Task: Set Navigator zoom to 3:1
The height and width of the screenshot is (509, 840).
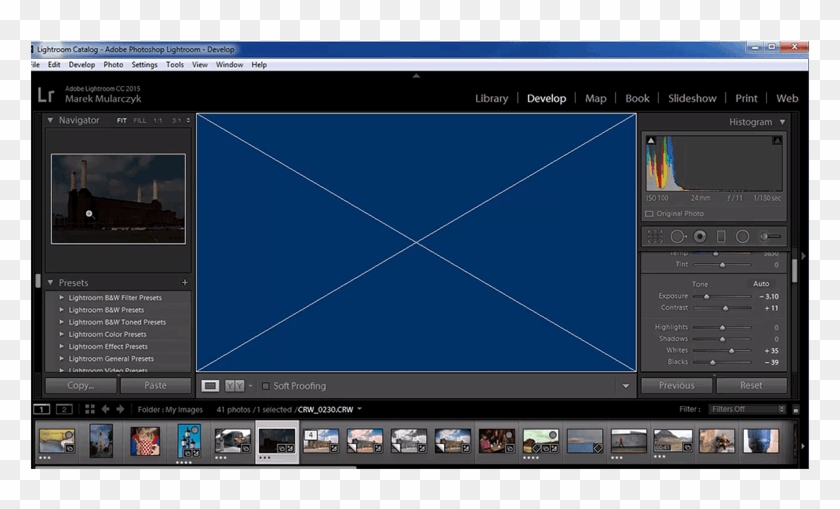Action: coord(176,121)
